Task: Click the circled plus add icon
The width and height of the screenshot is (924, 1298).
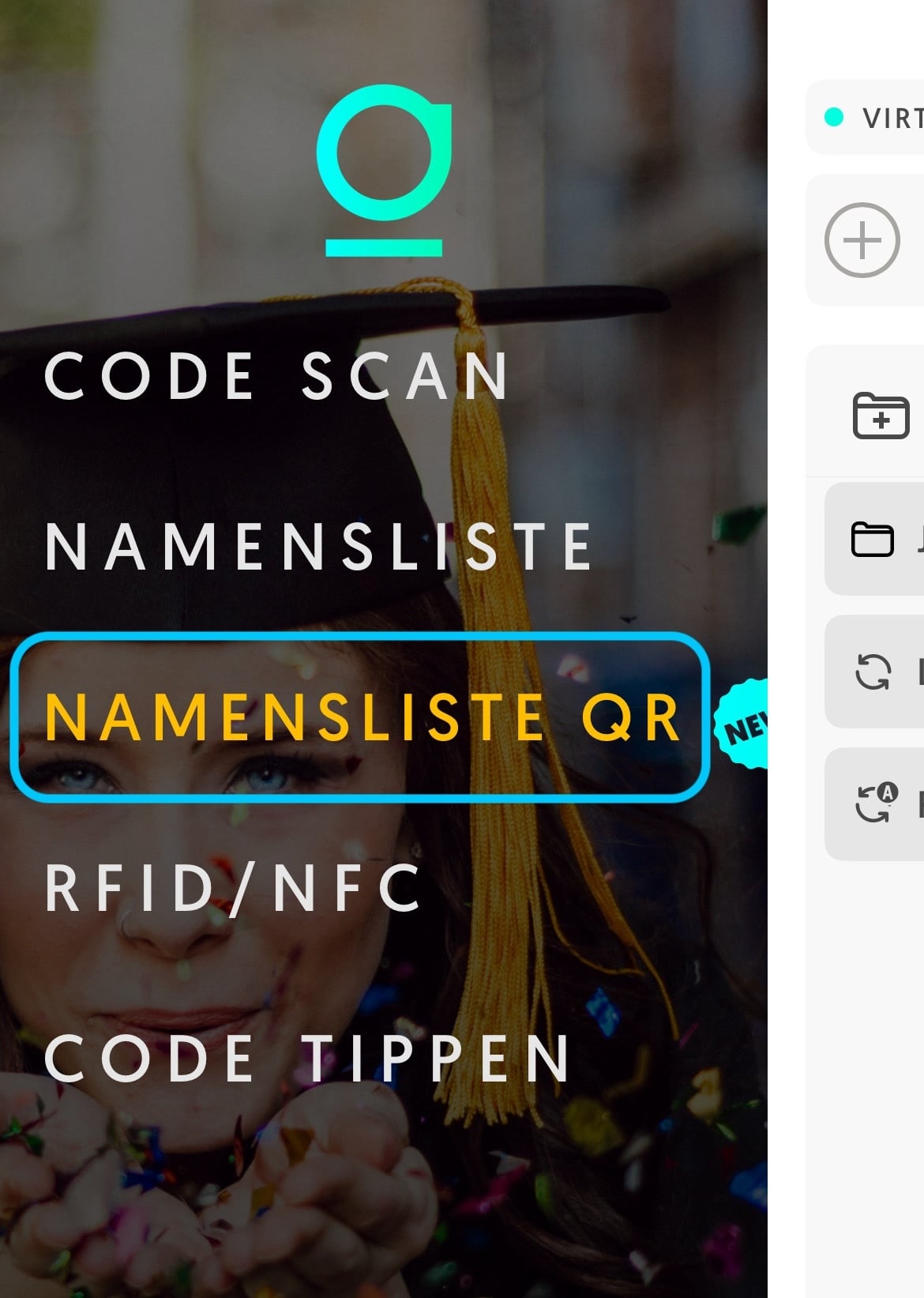Action: click(862, 240)
